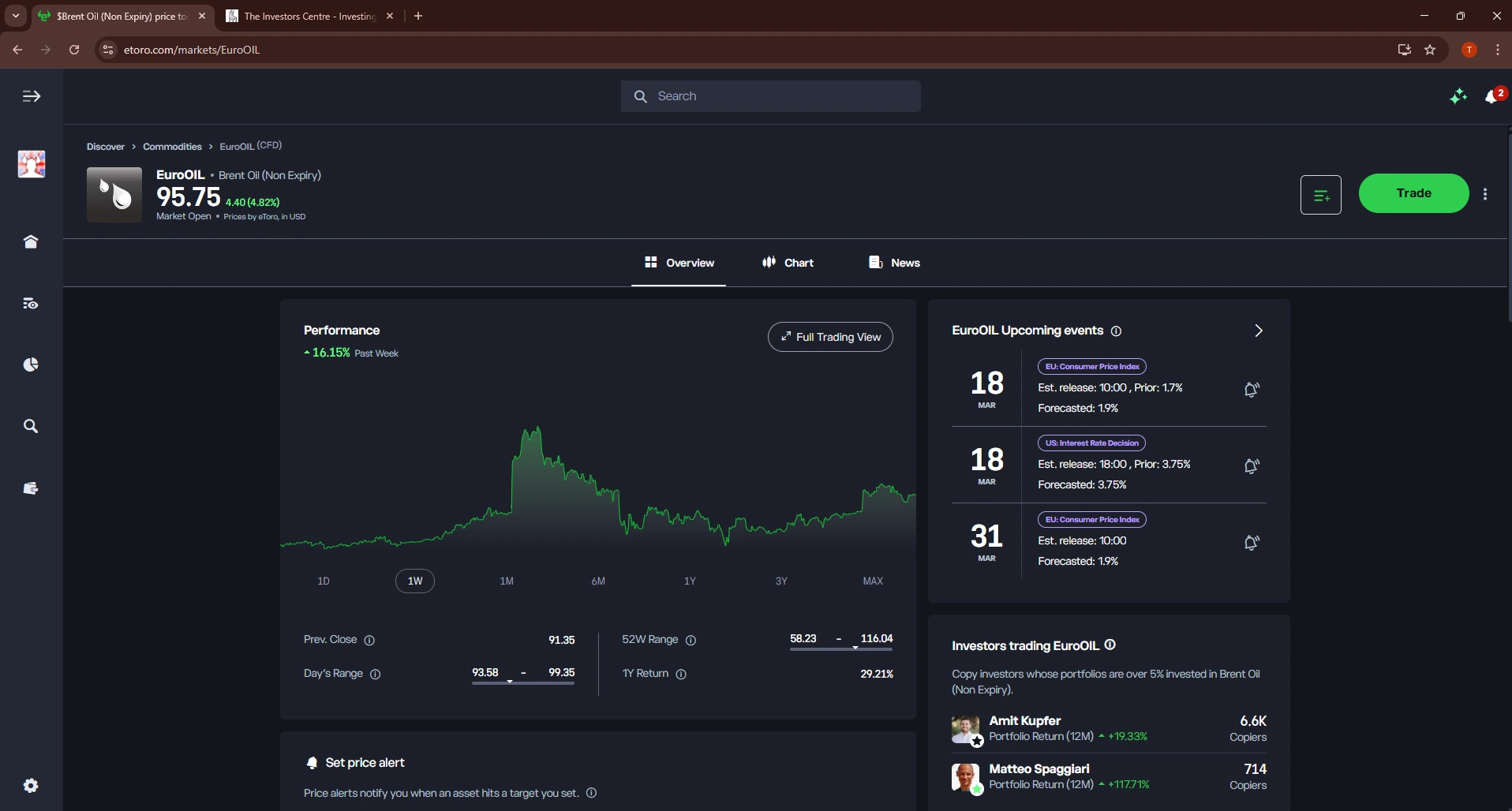Add EuroOIL to watchlist
The height and width of the screenshot is (811, 1512).
click(1321, 194)
